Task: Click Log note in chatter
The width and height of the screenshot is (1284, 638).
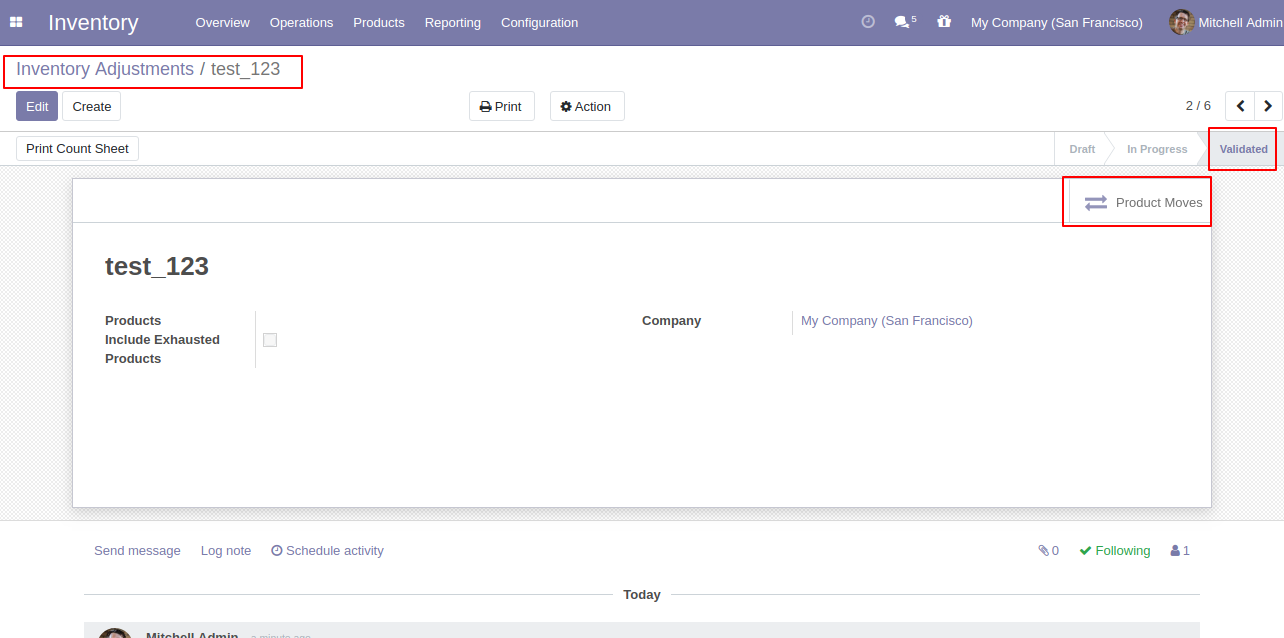Action: [x=226, y=551]
